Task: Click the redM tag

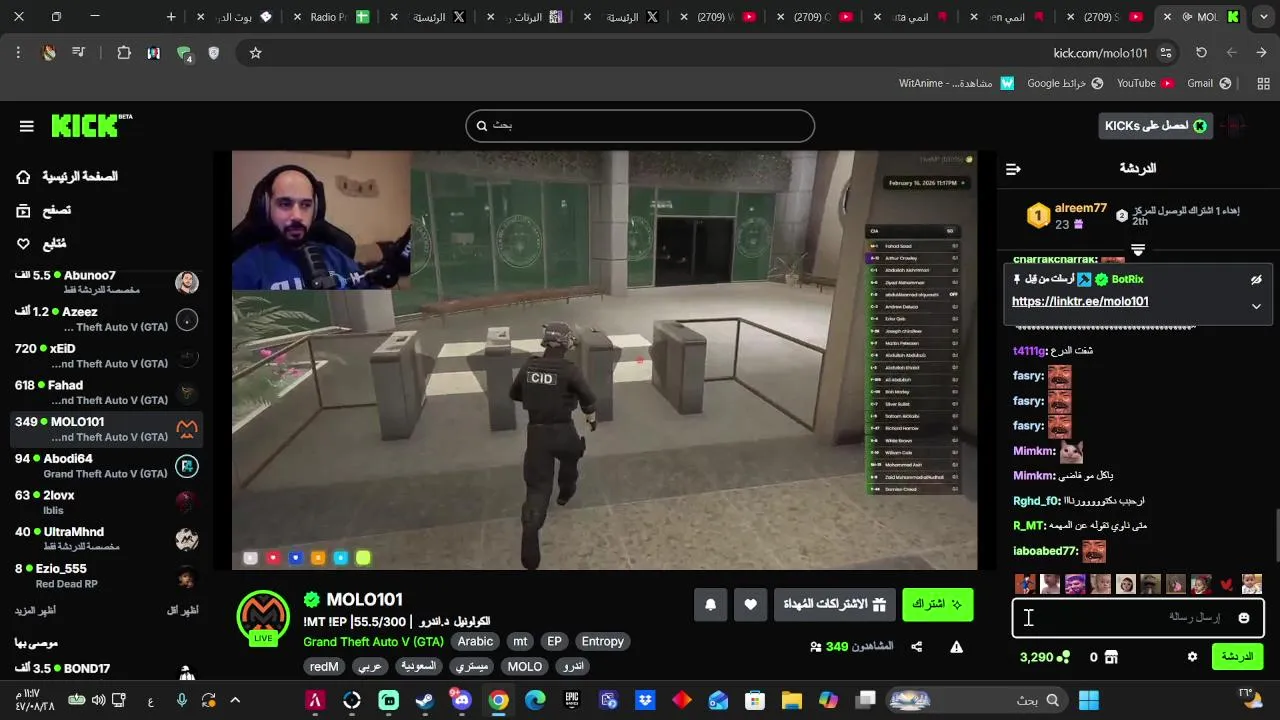Action: point(324,667)
